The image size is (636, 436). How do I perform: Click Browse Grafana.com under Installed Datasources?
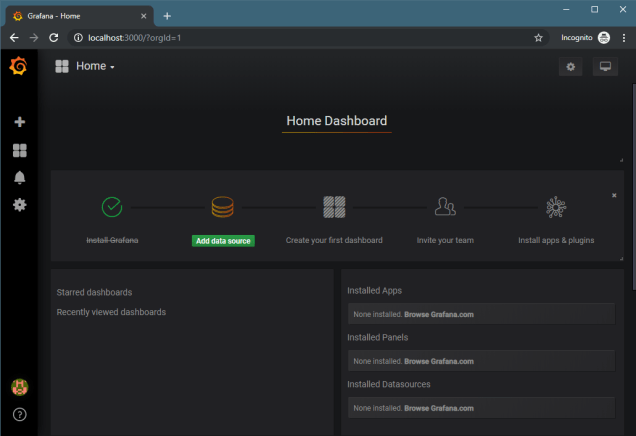click(x=439, y=408)
